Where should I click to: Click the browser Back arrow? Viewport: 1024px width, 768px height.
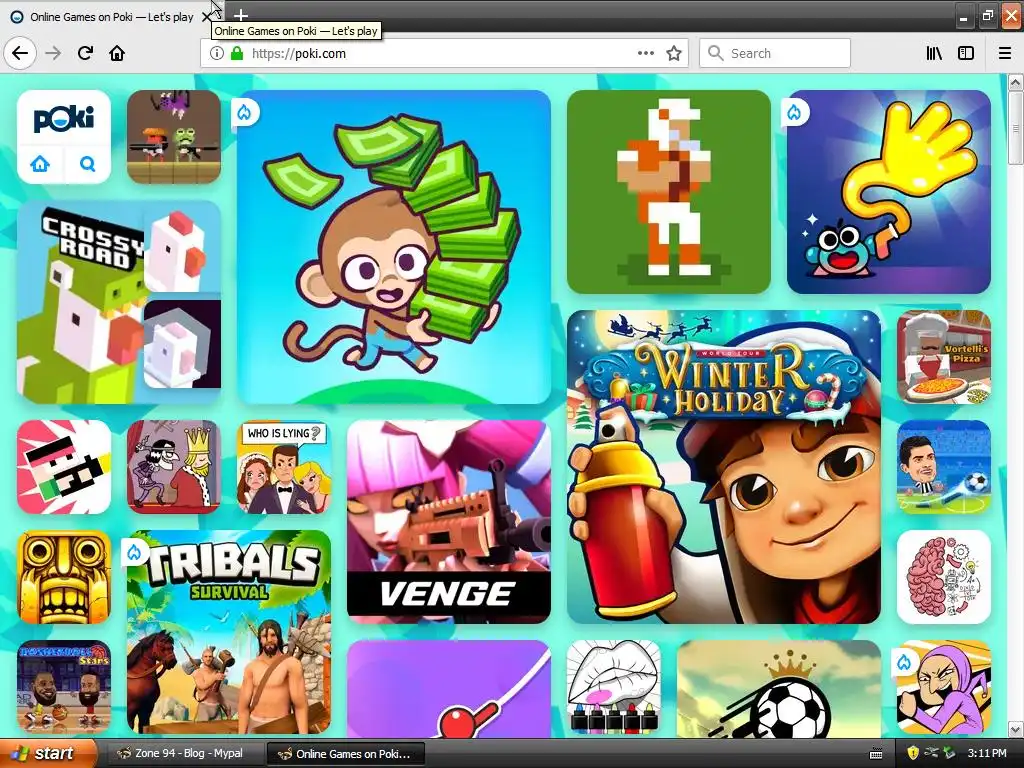pyautogui.click(x=20, y=53)
